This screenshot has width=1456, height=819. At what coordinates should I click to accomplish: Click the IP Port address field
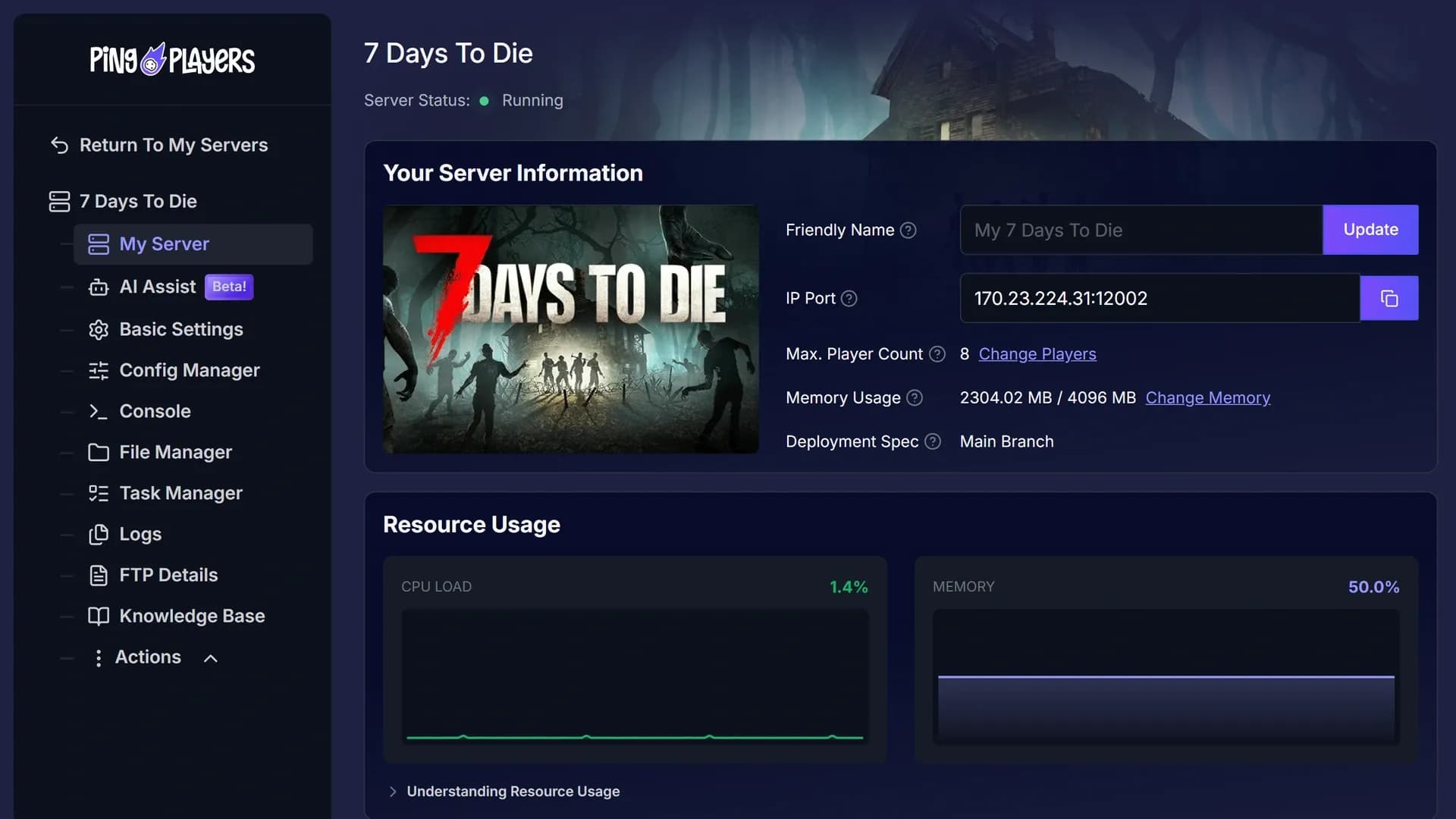pyautogui.click(x=1159, y=298)
